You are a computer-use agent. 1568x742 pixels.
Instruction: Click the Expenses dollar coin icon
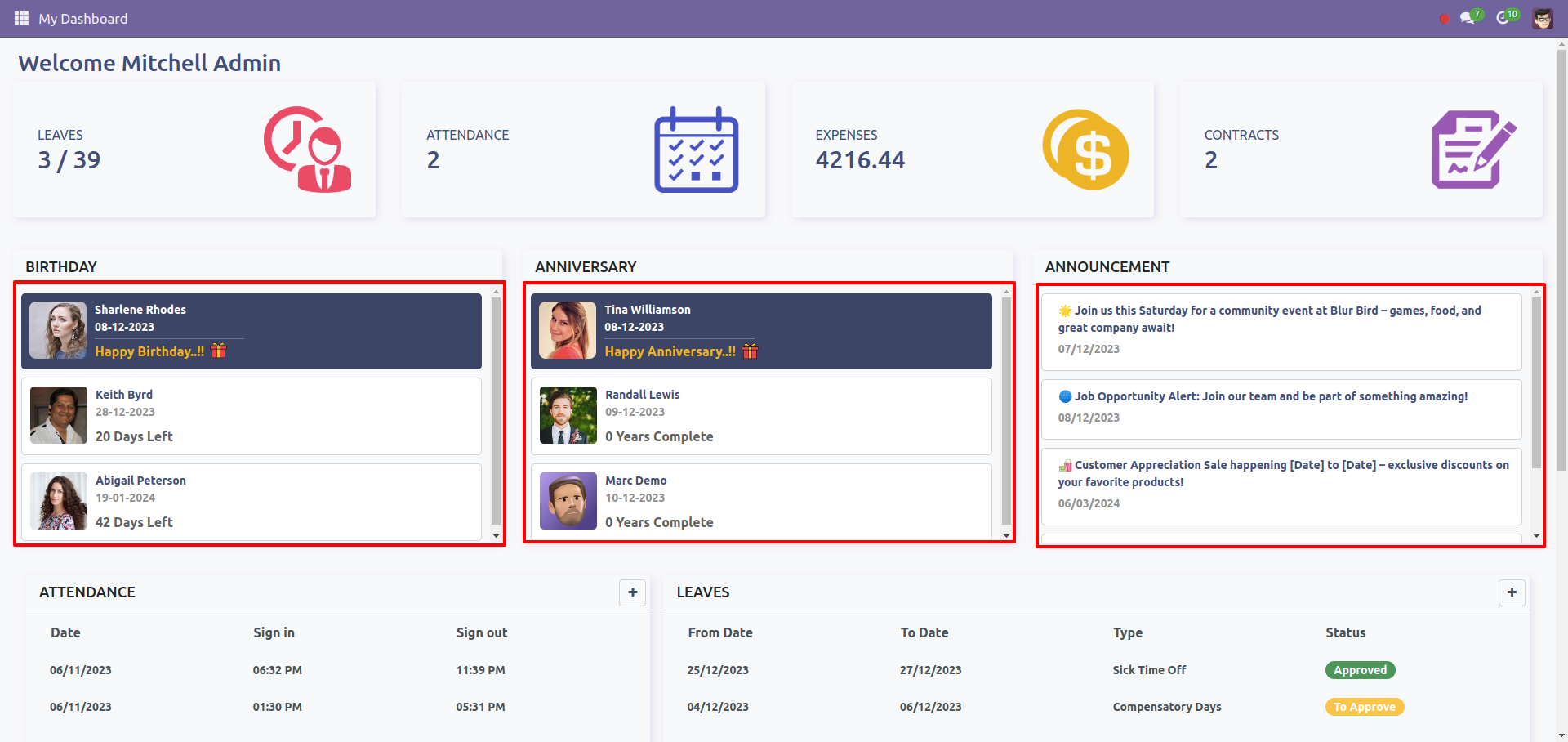pyautogui.click(x=1085, y=150)
